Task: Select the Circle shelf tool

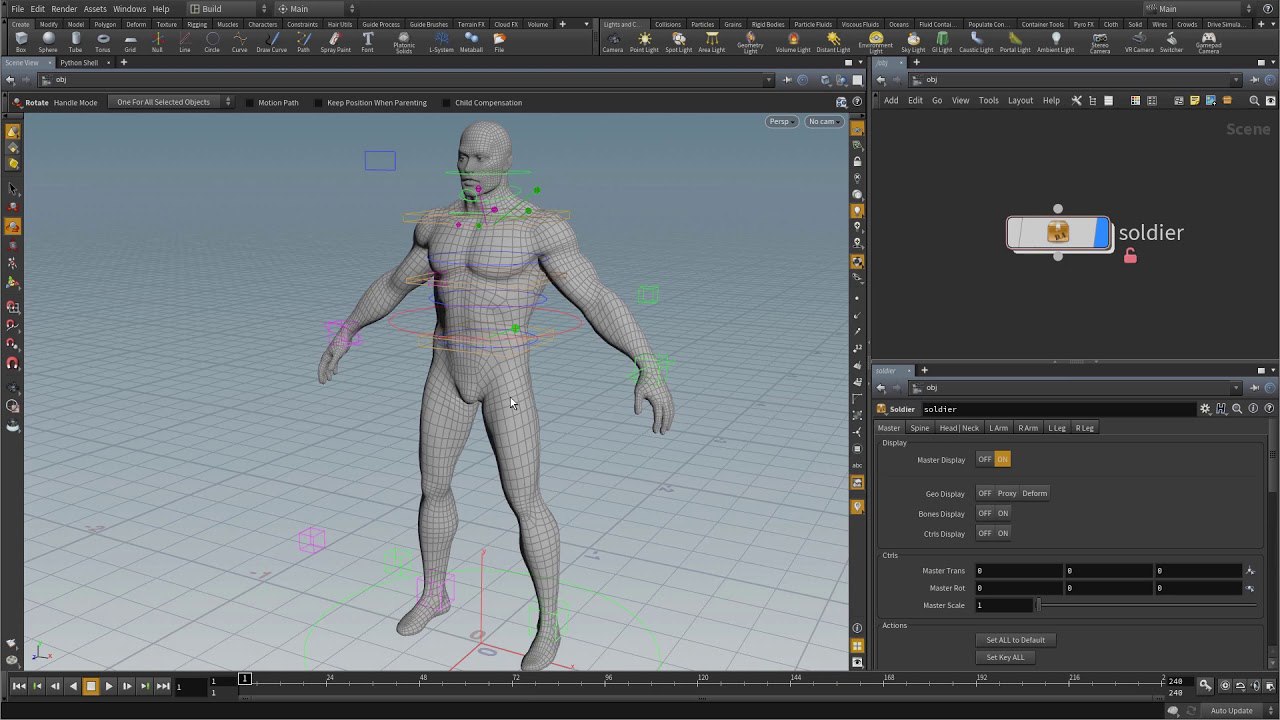Action: 212,42
